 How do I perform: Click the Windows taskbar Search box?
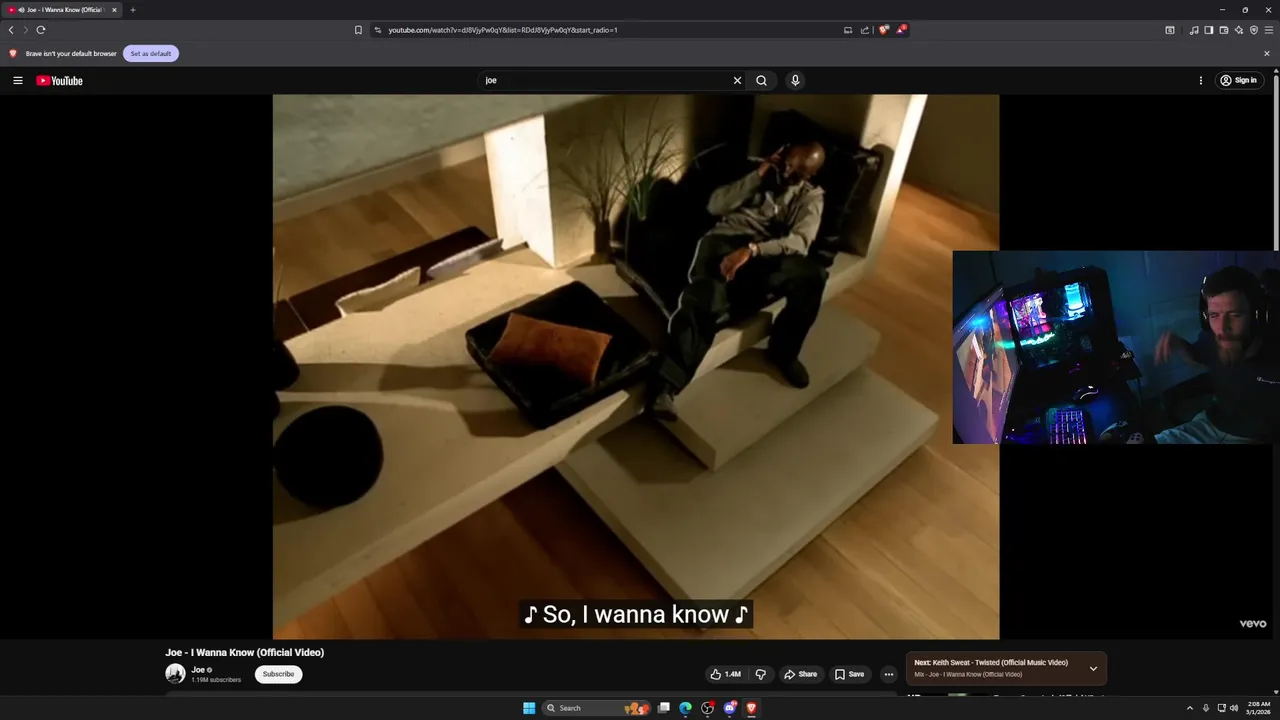pos(596,708)
